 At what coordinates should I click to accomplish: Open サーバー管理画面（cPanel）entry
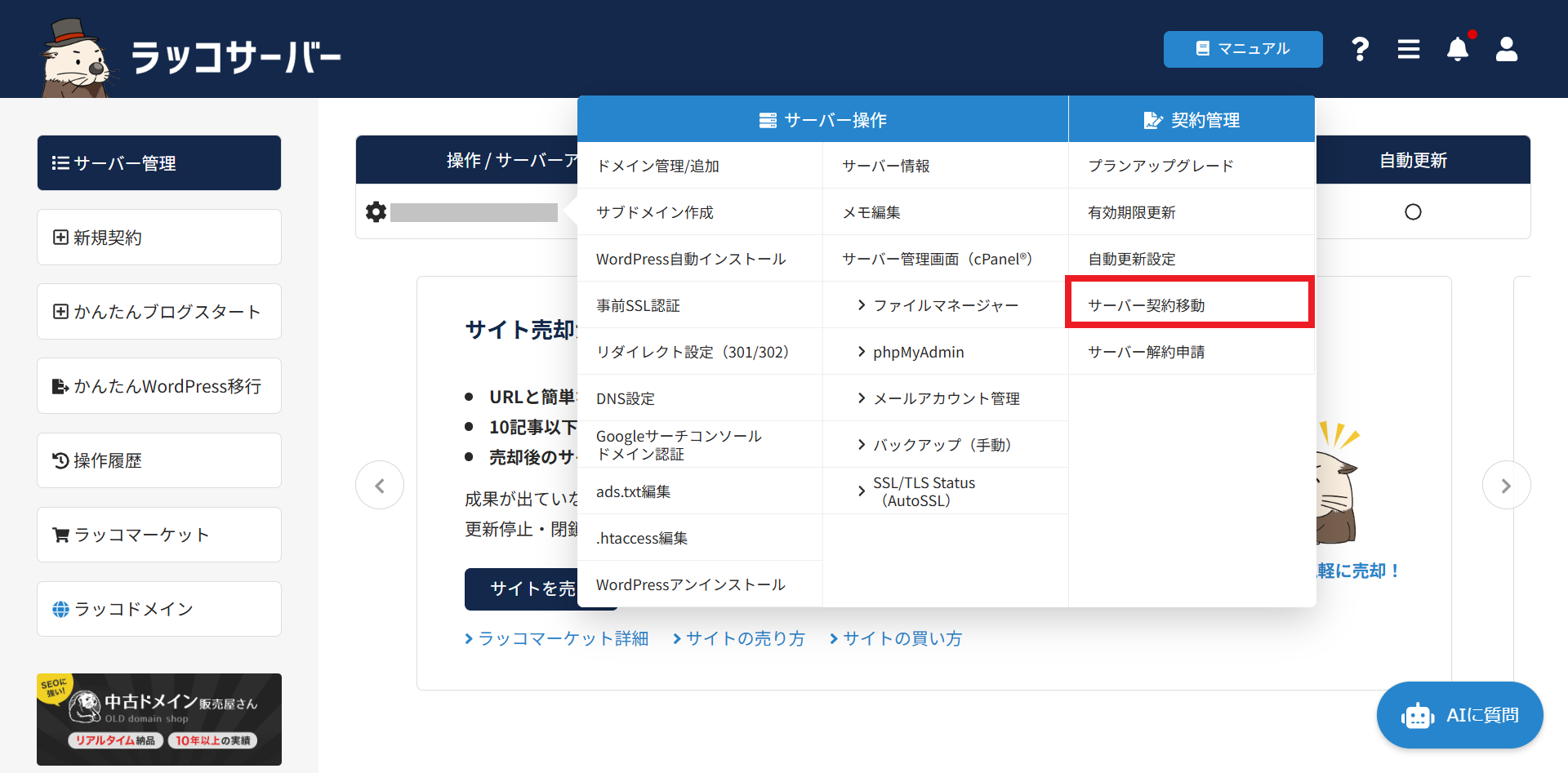tap(946, 259)
